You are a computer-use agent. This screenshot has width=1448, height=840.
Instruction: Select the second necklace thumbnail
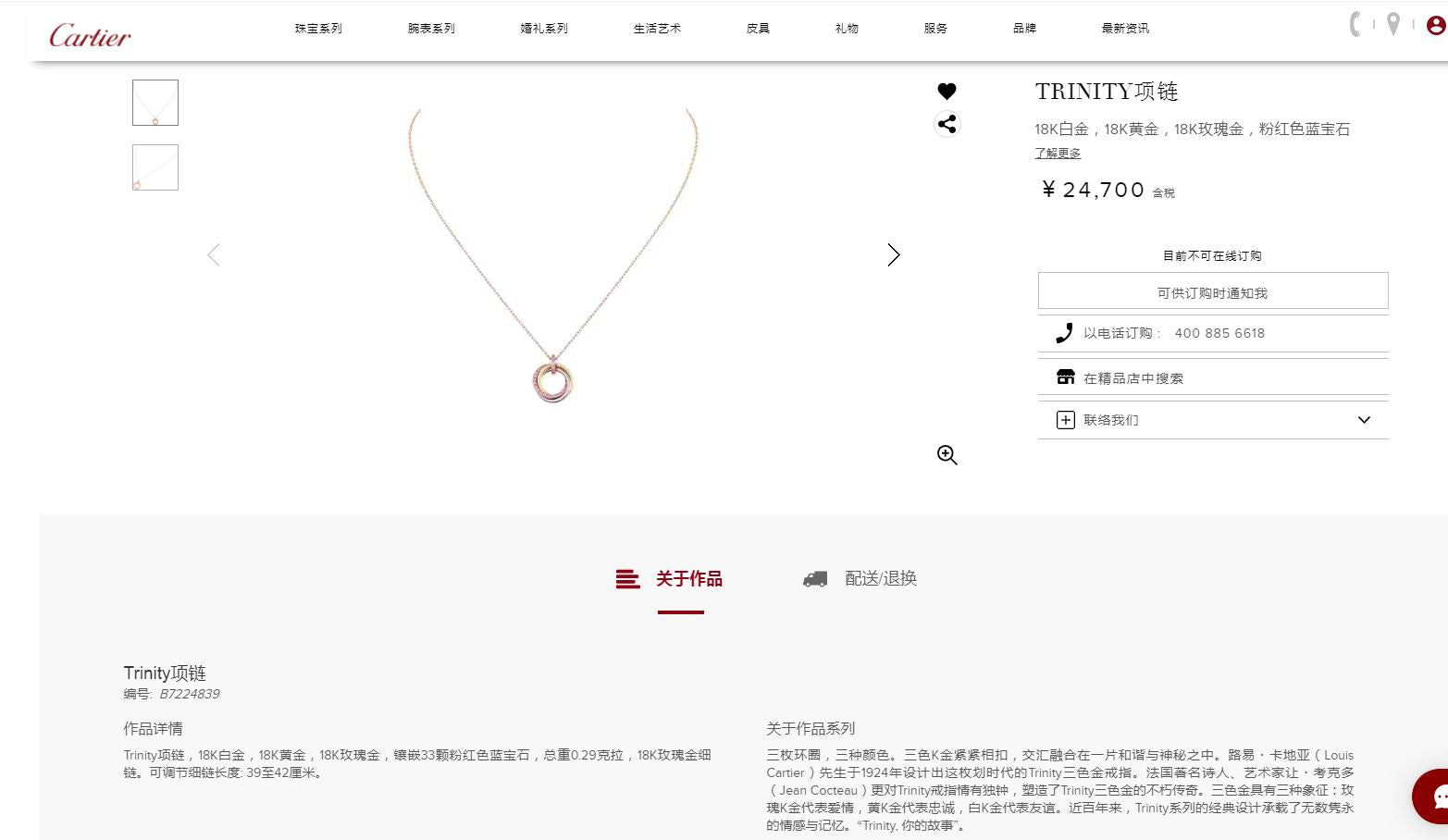(155, 167)
